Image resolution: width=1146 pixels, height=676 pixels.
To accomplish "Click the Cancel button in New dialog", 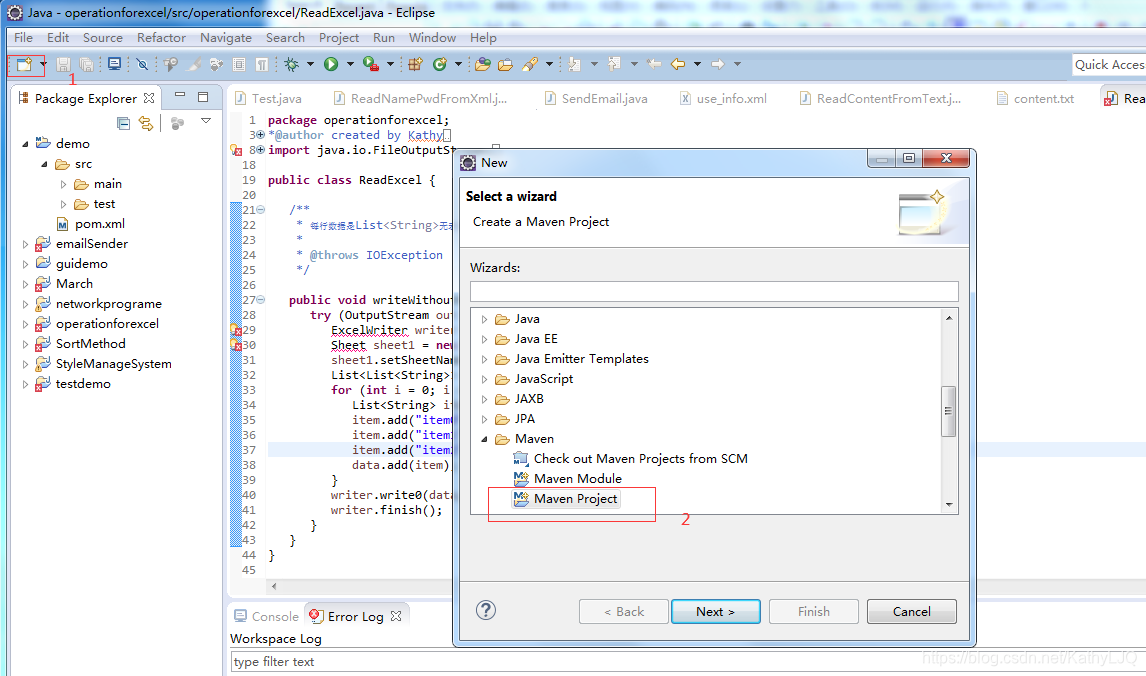I will point(911,612).
